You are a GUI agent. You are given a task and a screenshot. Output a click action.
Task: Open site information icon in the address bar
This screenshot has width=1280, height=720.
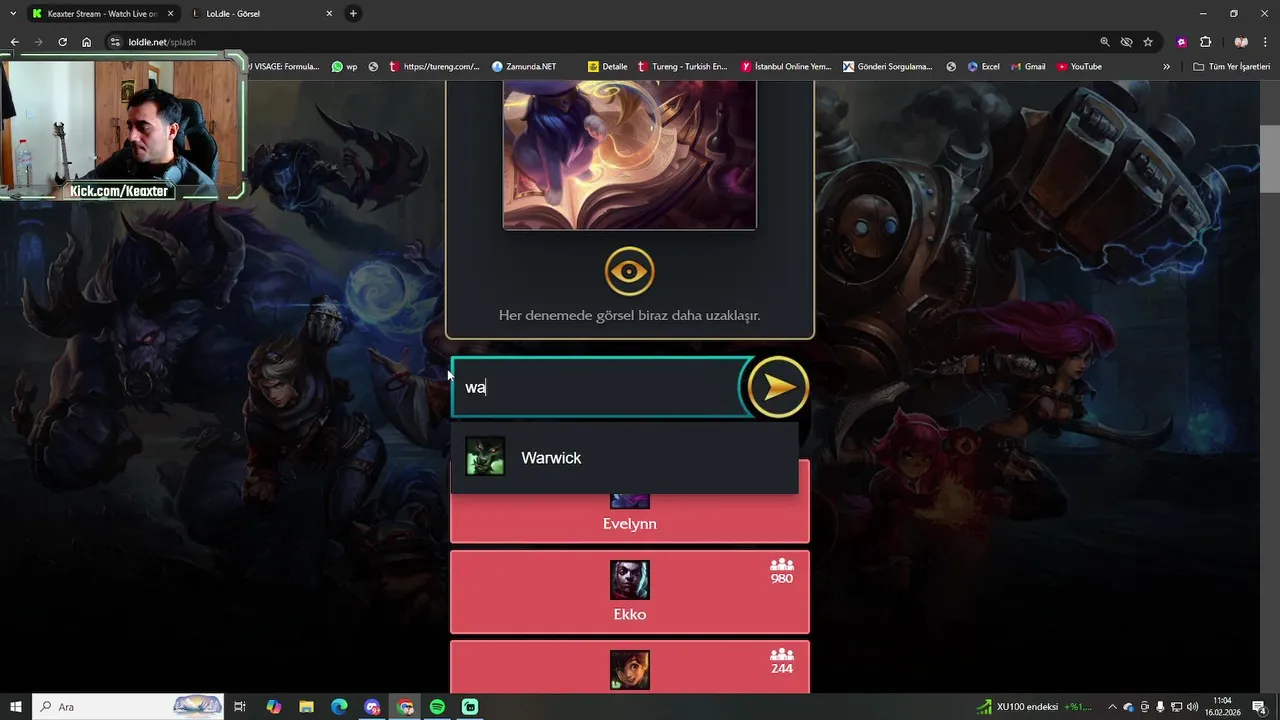[115, 42]
